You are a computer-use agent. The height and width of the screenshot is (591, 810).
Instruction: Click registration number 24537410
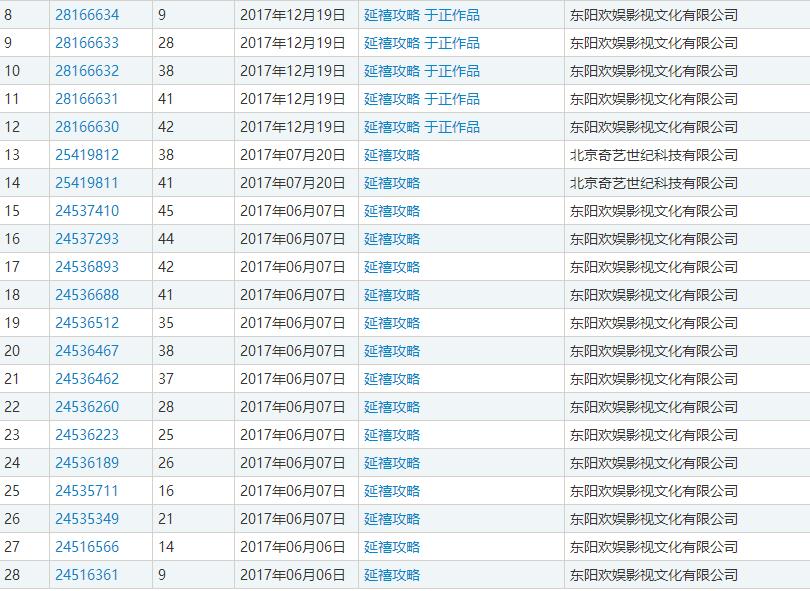(87, 211)
